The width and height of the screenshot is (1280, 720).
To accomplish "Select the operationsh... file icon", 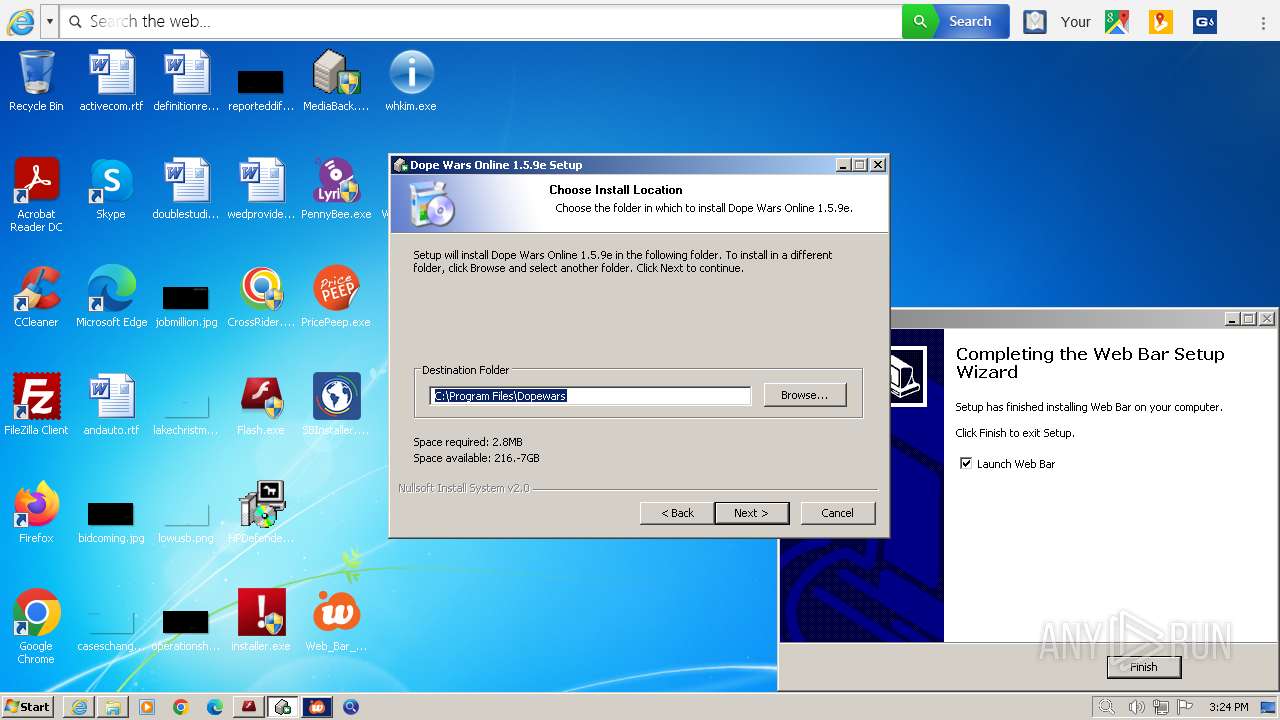I will [x=186, y=628].
